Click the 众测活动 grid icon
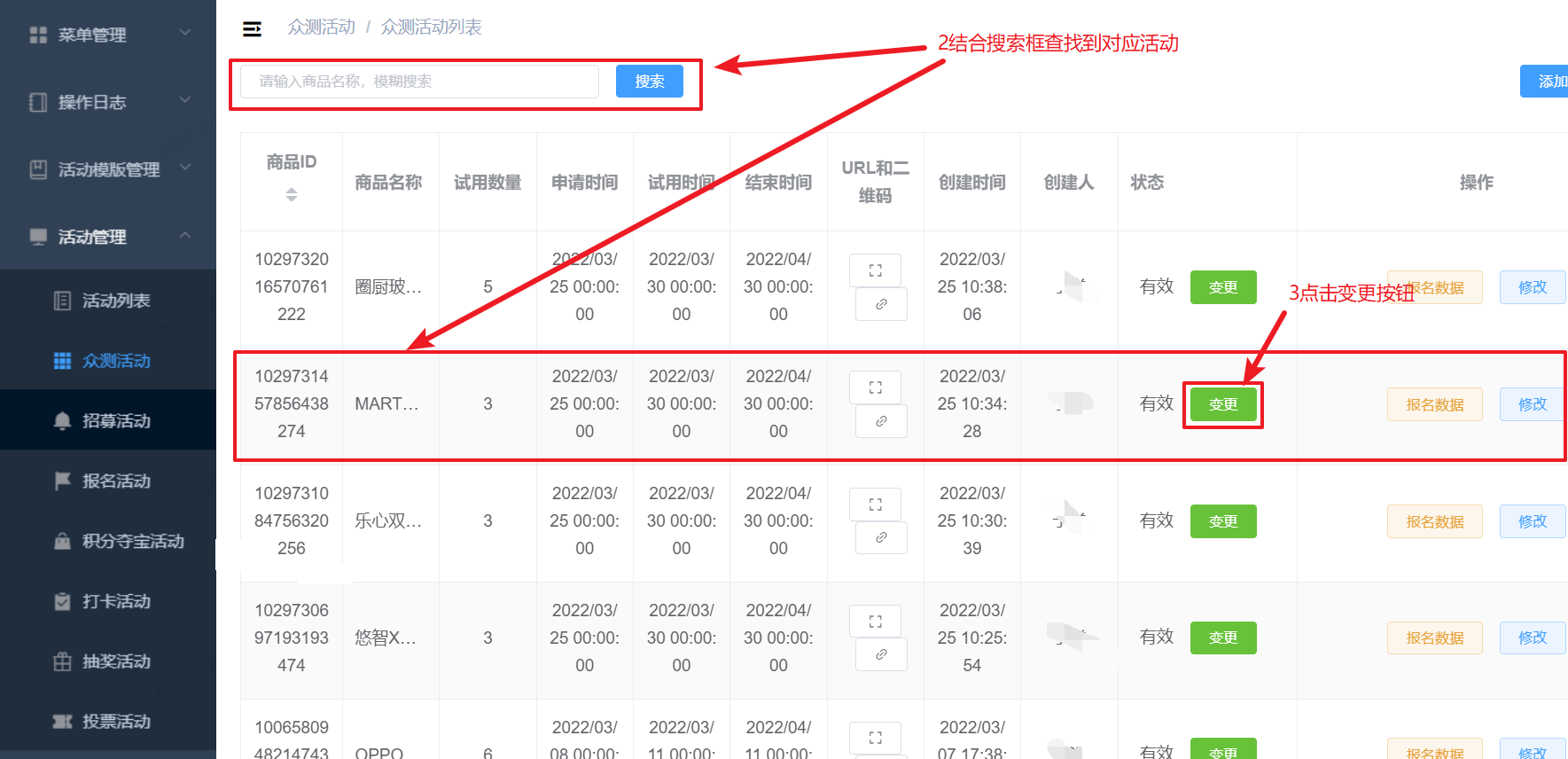 62,361
